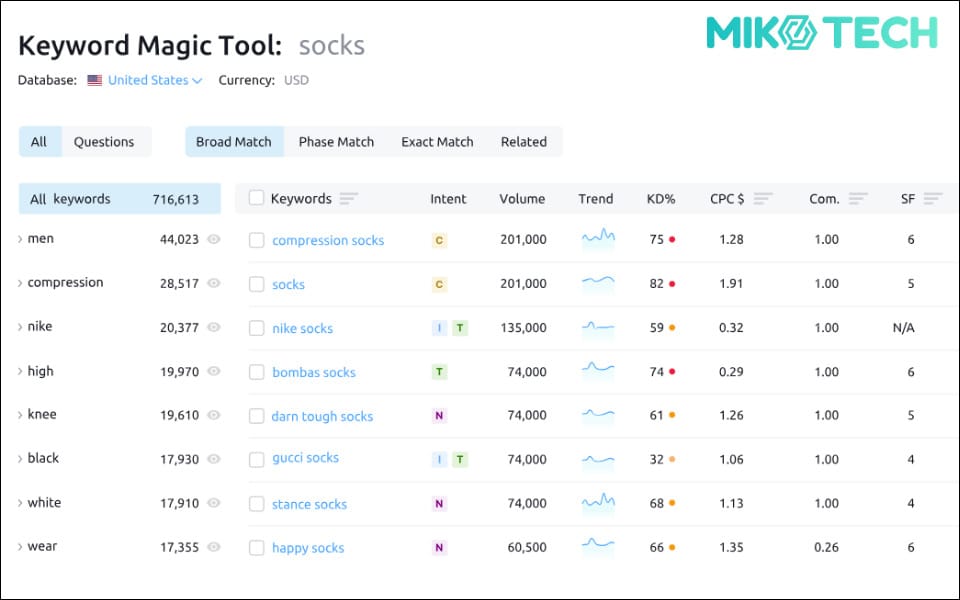Tick the select-all Keywords checkbox
This screenshot has height=600, width=960.
pyautogui.click(x=256, y=198)
